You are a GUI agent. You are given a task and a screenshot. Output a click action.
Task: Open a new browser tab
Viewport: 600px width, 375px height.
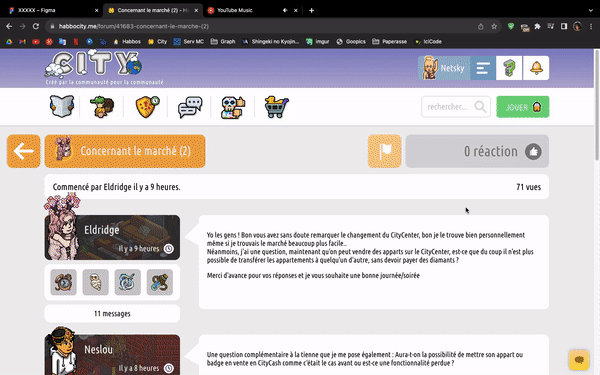311,10
